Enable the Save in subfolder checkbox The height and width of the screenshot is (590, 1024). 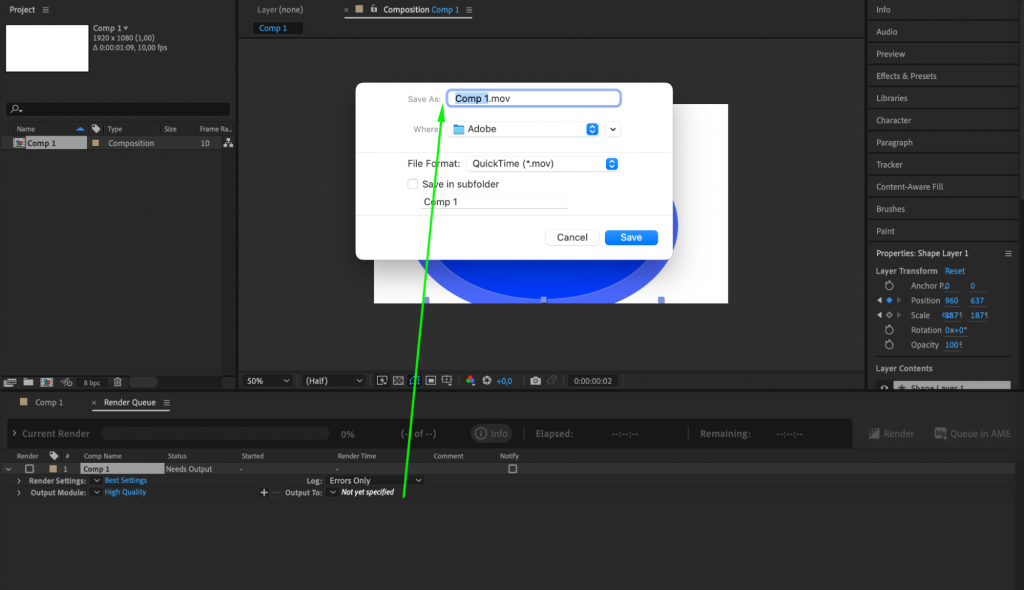pos(413,184)
